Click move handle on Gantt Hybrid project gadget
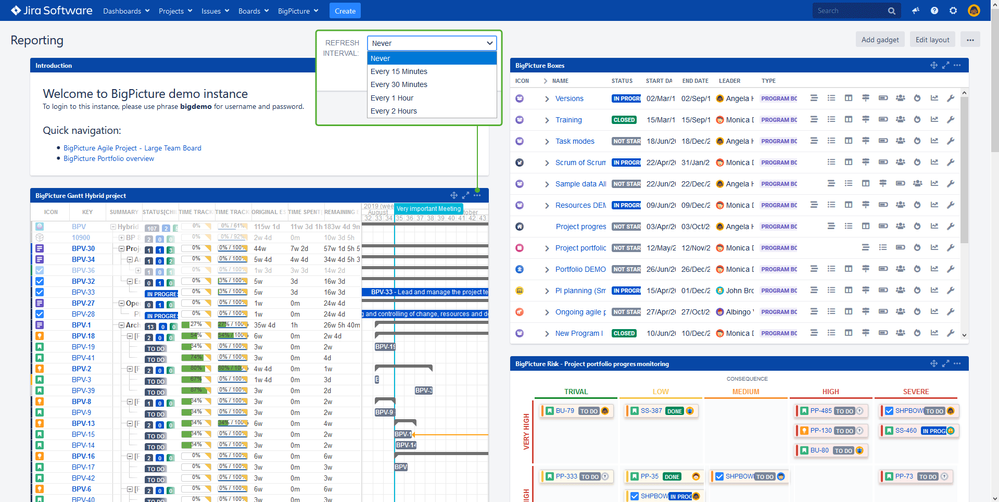 (454, 195)
